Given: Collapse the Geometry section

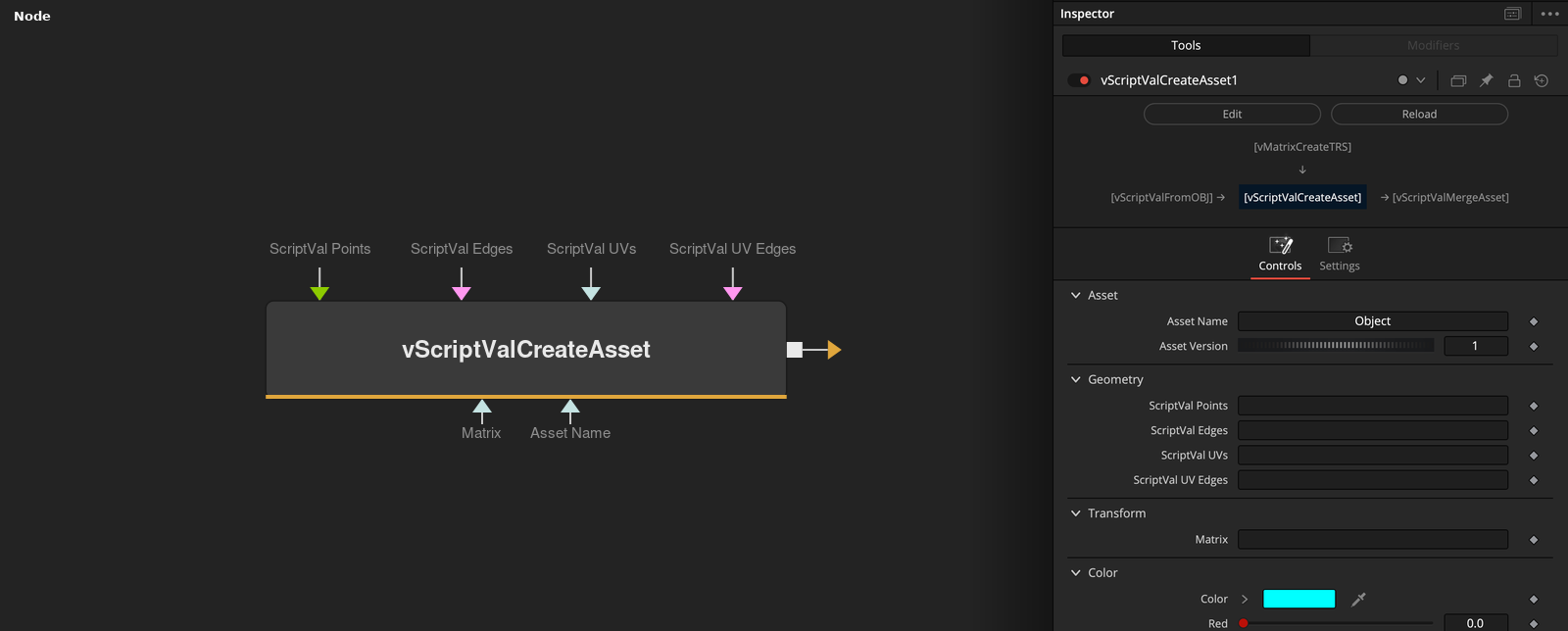Looking at the screenshot, I should [x=1076, y=379].
